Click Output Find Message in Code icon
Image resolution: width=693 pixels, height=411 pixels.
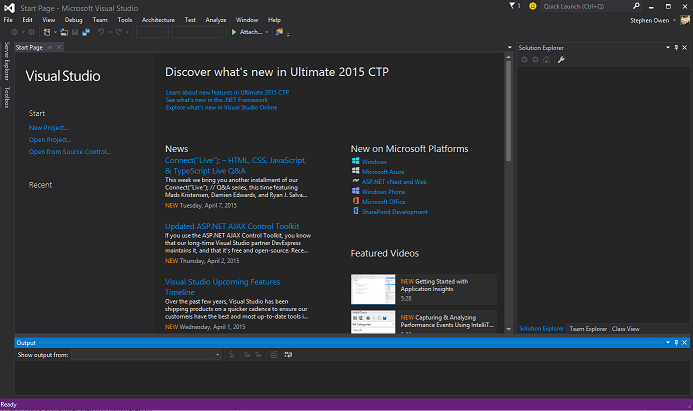click(232, 355)
